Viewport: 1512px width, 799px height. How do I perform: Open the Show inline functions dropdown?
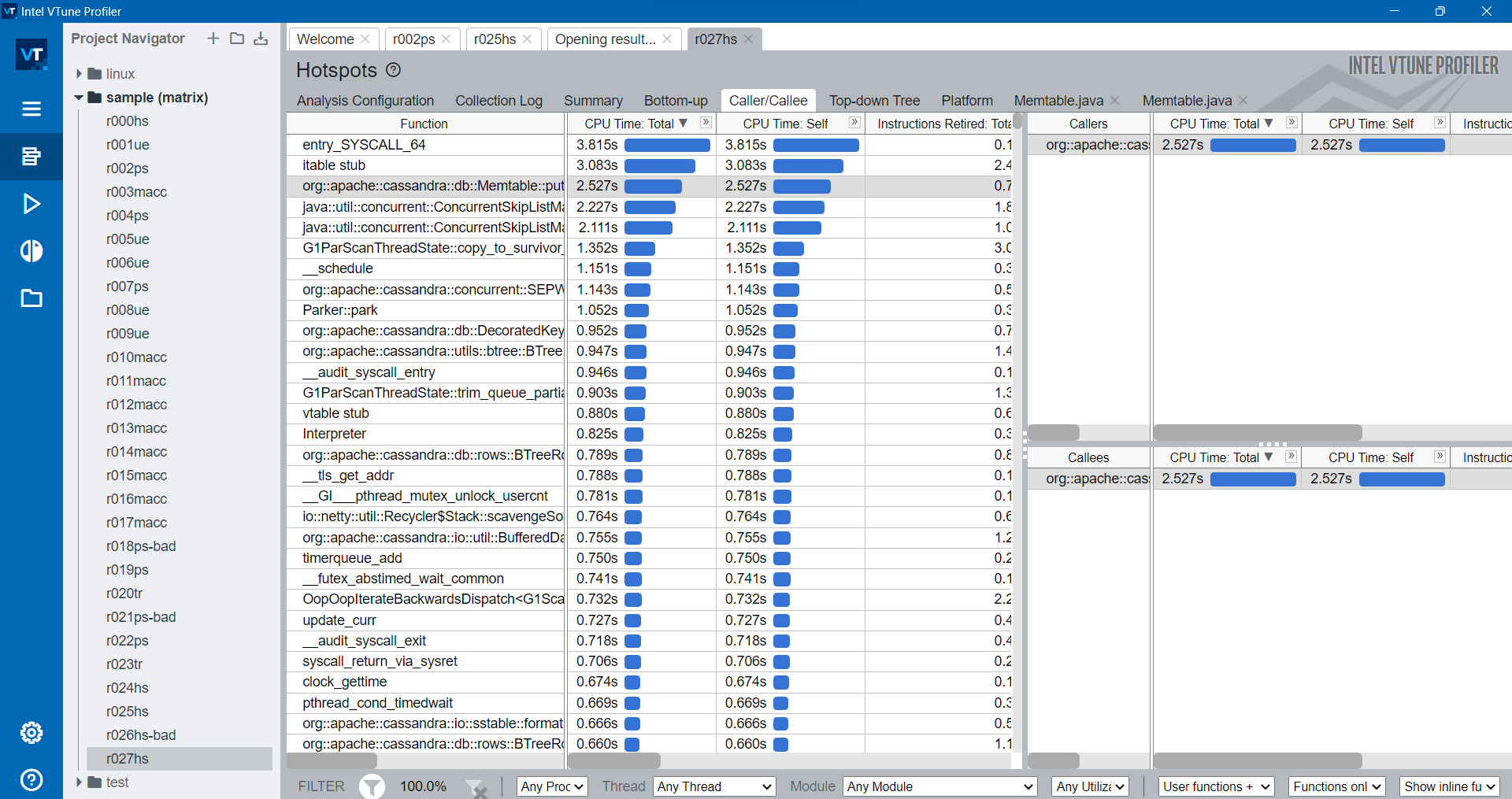click(x=1450, y=786)
